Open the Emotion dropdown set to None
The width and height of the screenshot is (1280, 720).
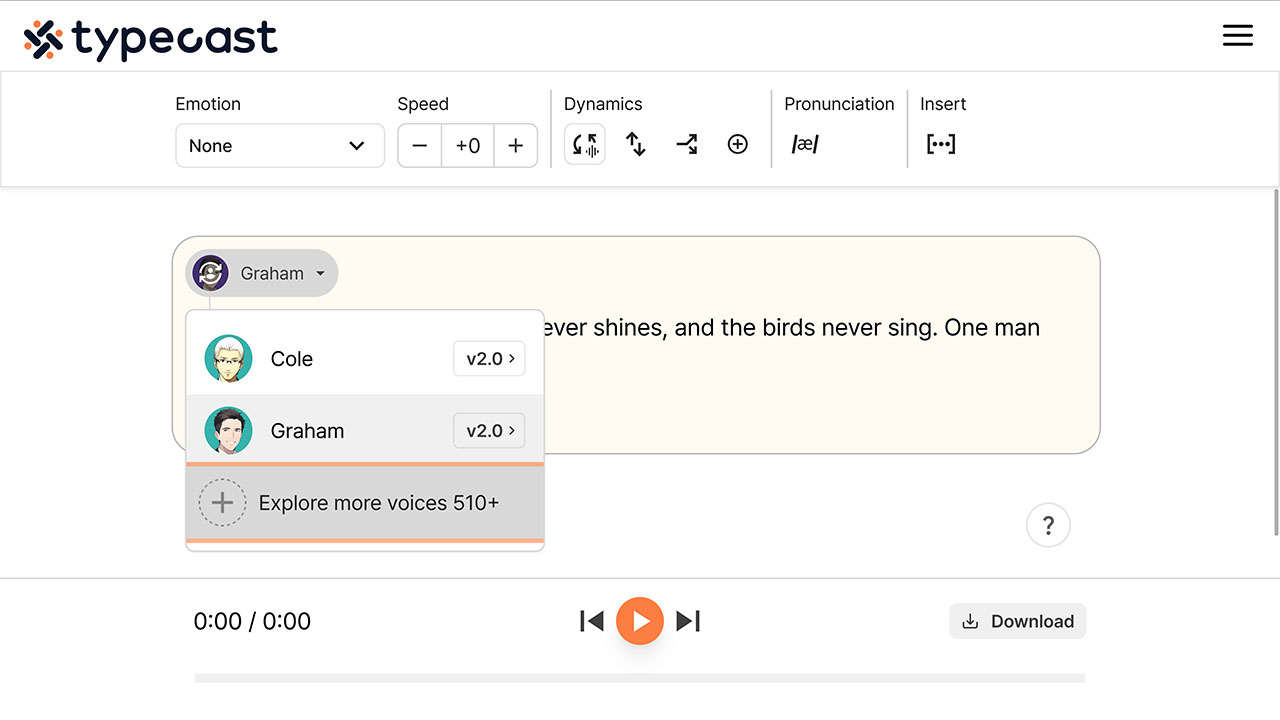[x=280, y=145]
